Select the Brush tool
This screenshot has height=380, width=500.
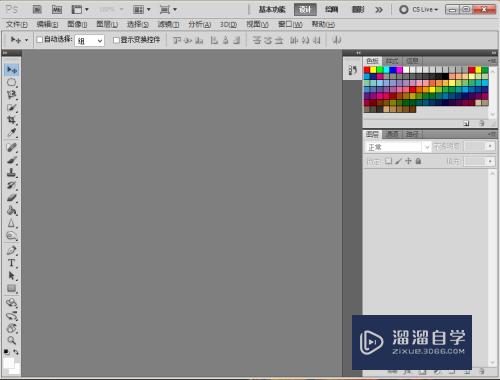tap(12, 160)
